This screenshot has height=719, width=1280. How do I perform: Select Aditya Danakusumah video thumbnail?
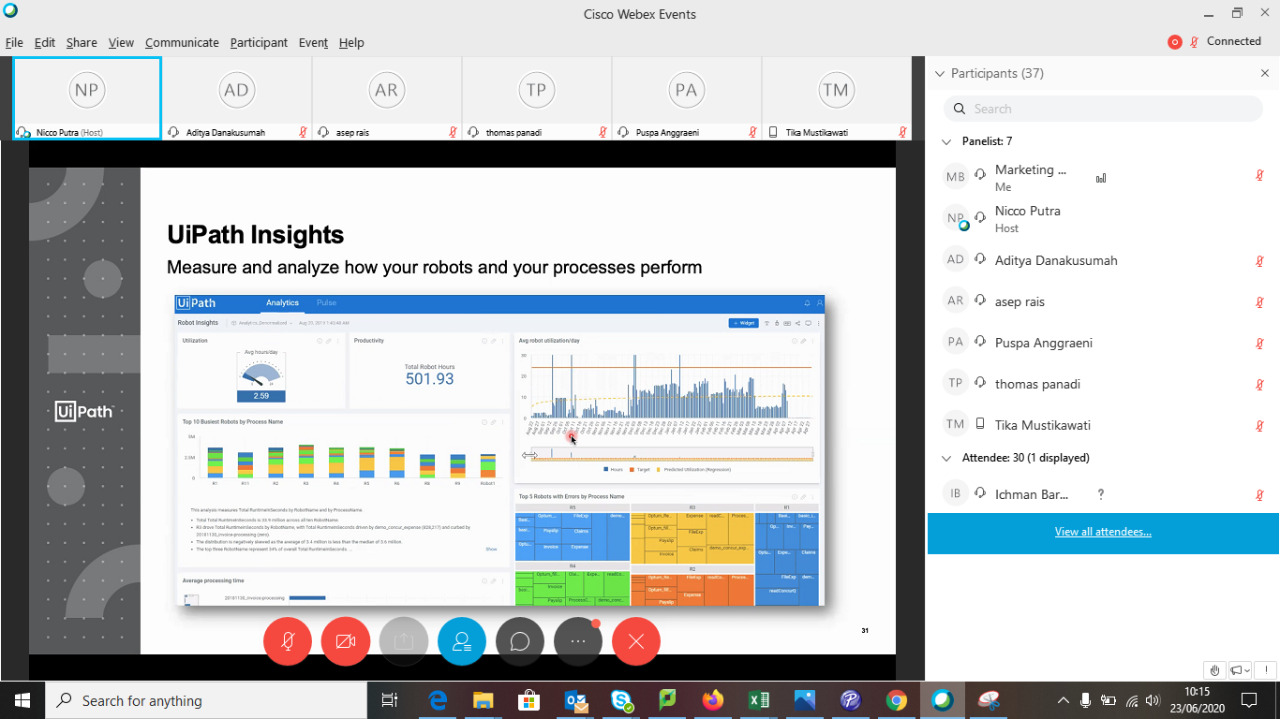237,98
